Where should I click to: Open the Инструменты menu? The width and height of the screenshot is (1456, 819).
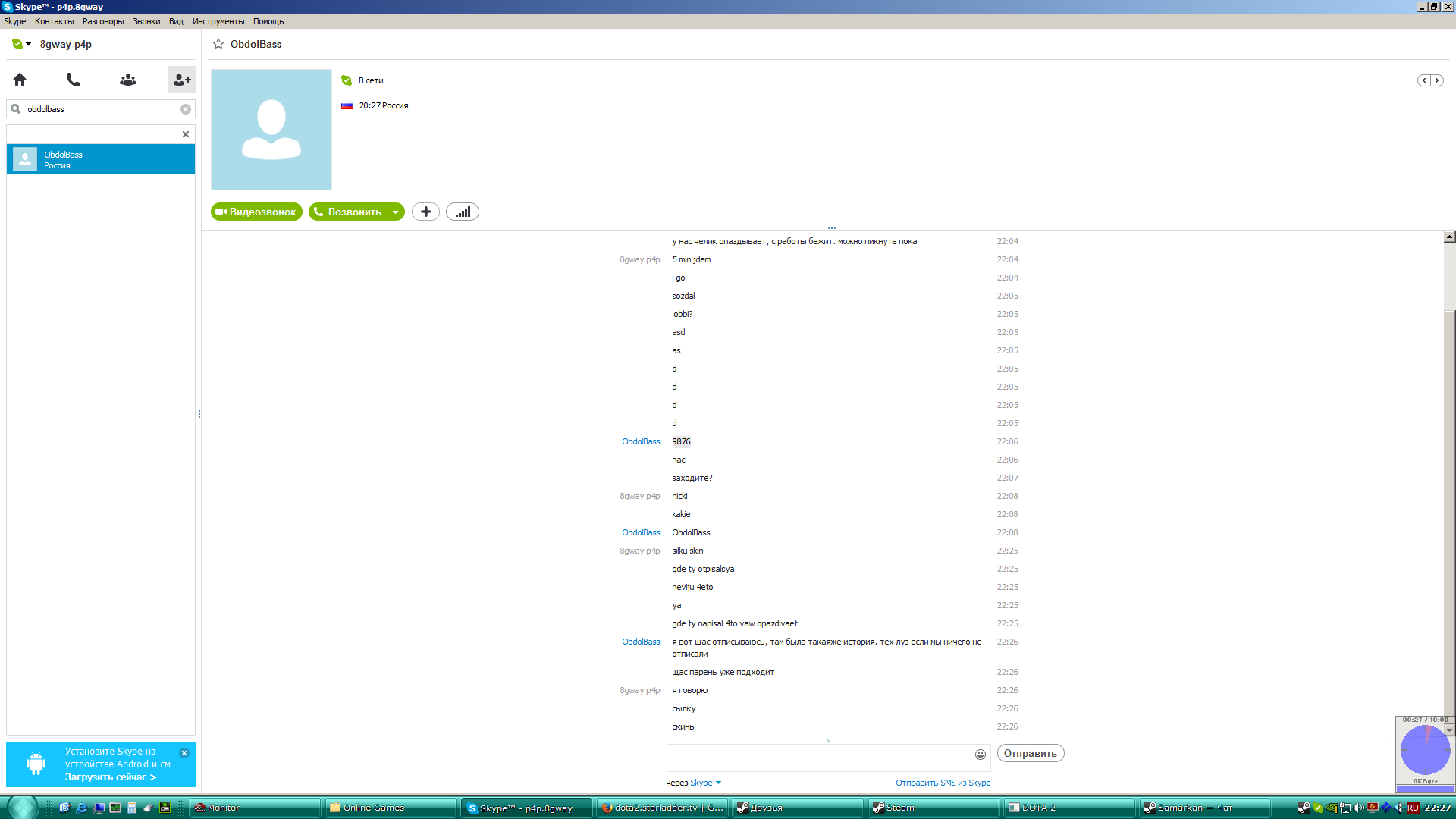(218, 21)
